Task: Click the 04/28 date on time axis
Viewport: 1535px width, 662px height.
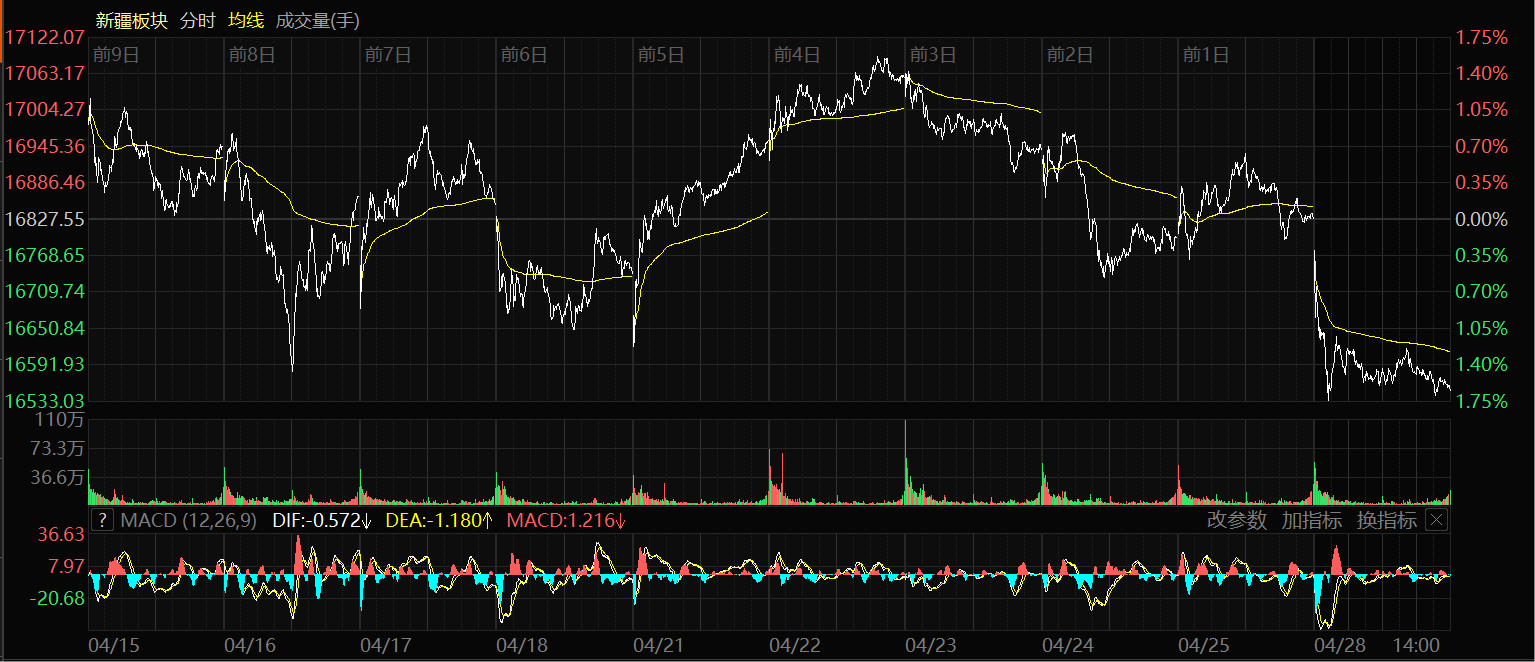Action: (1342, 646)
